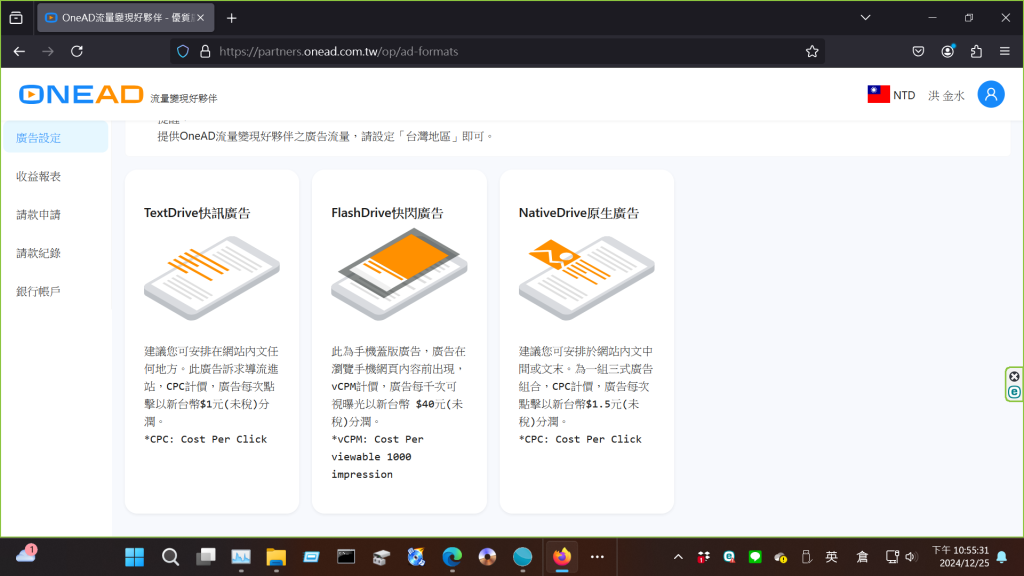Click the URL address bar
Viewport: 1024px width, 576px height.
click(500, 51)
